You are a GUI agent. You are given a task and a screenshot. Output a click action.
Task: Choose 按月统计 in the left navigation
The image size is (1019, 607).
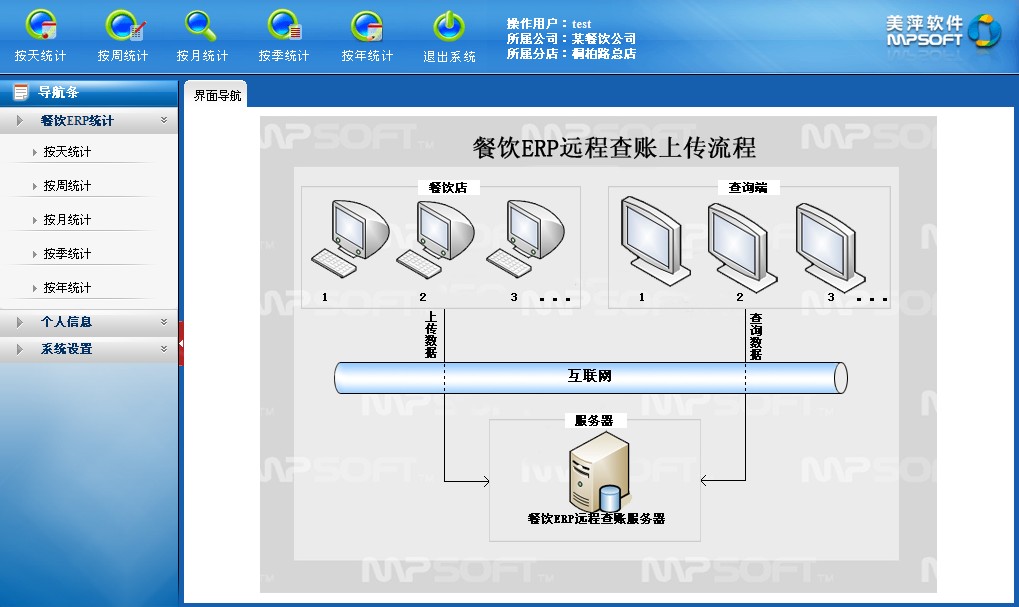(x=67, y=220)
